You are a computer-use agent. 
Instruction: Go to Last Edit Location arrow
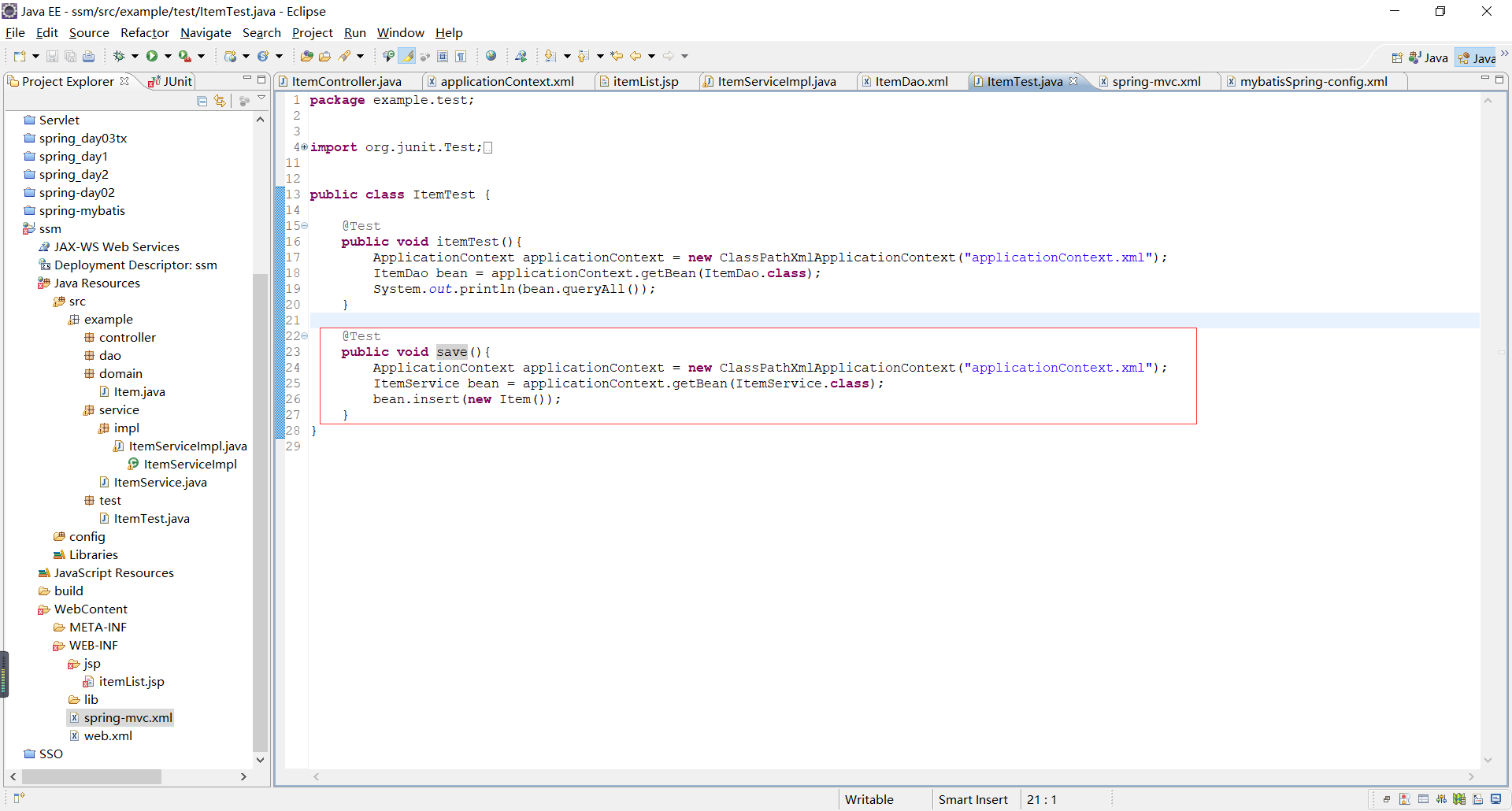(x=617, y=56)
